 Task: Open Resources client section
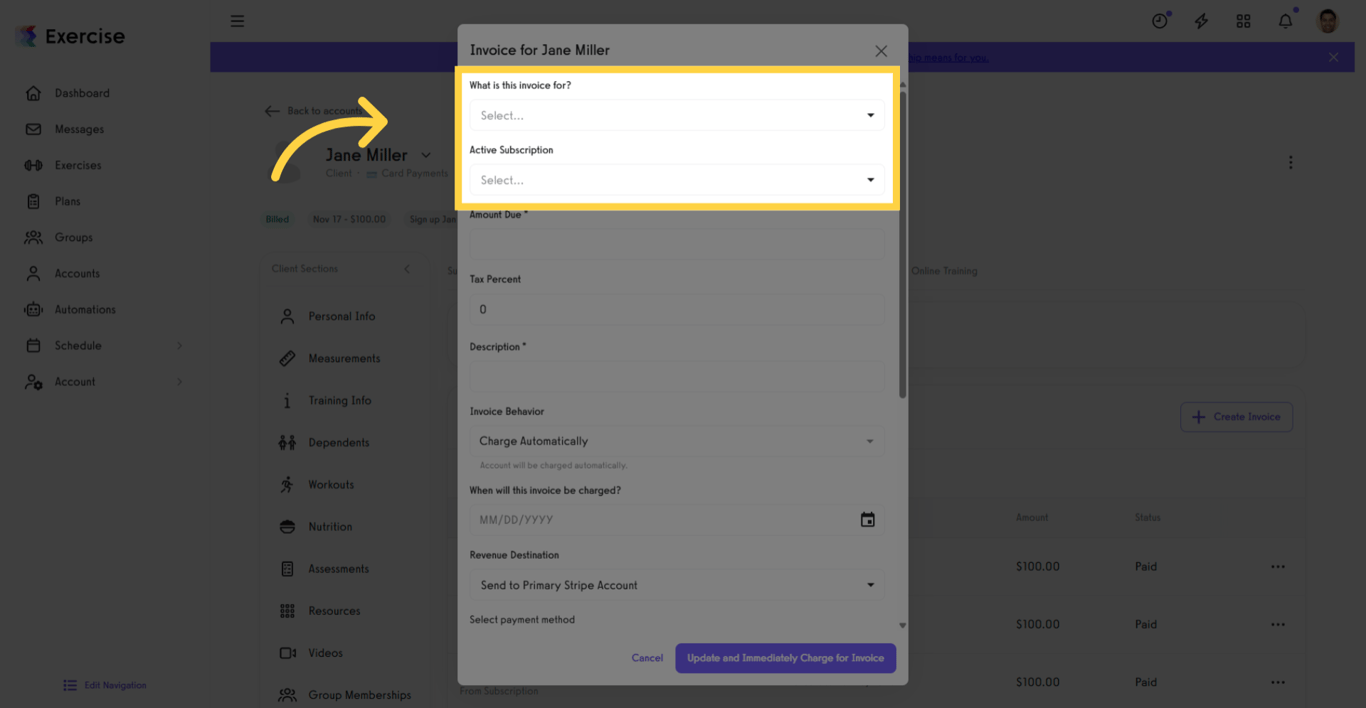(334, 610)
